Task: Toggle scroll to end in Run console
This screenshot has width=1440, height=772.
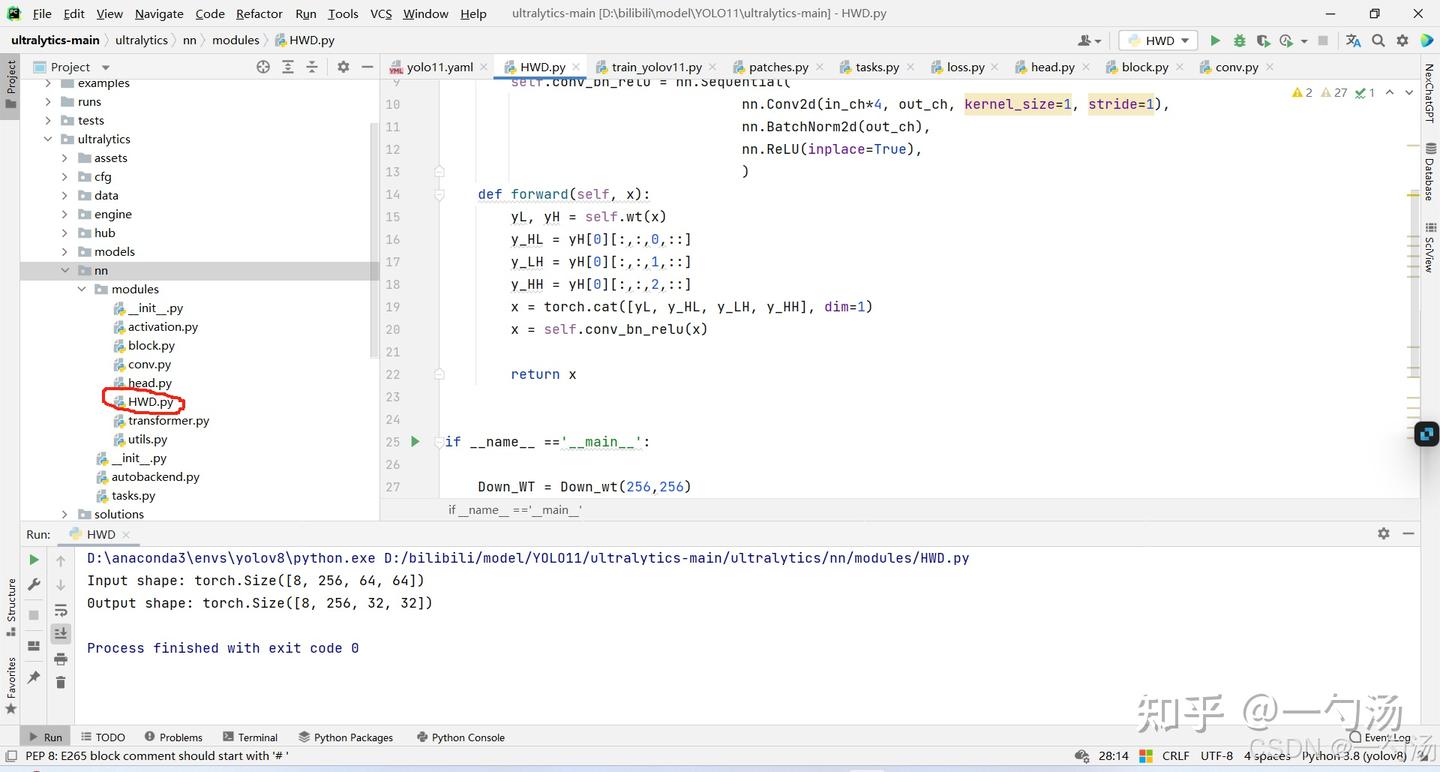Action: (61, 633)
